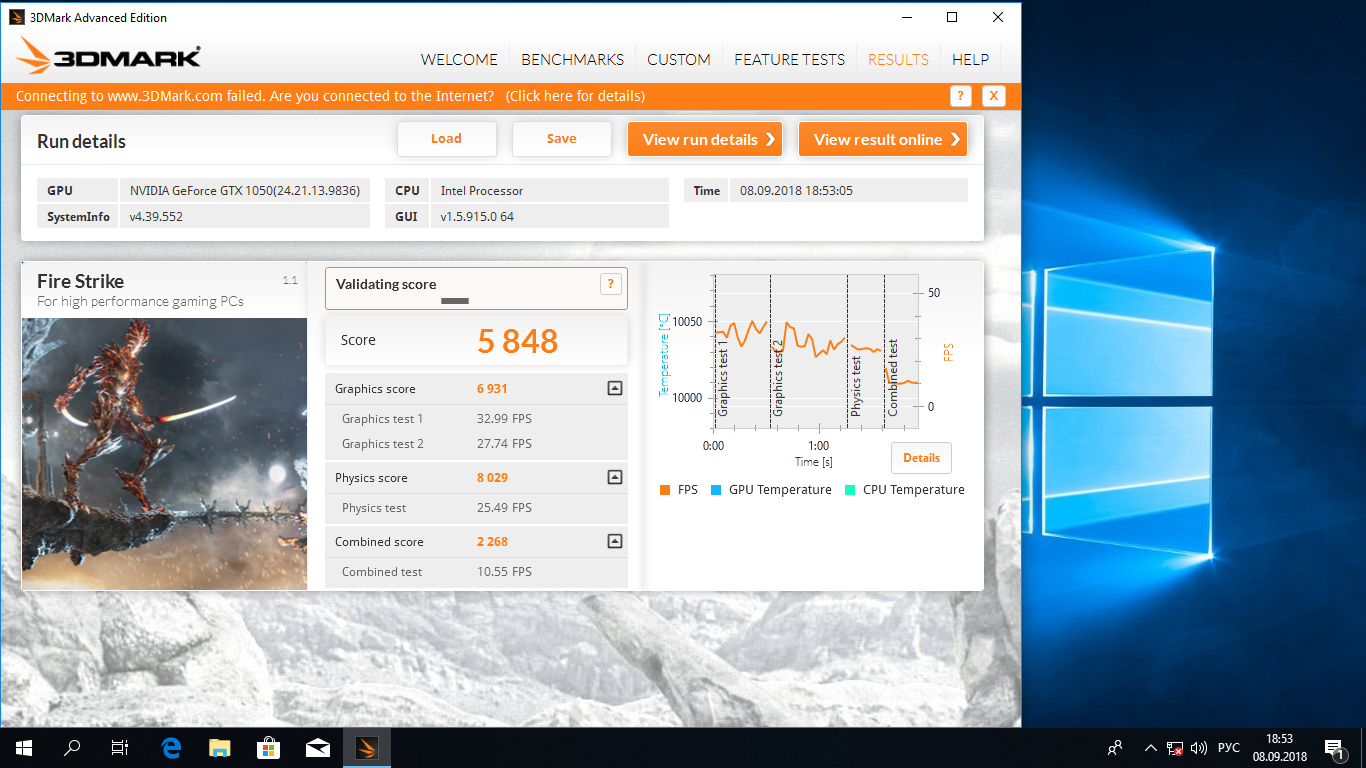Image resolution: width=1366 pixels, height=768 pixels.
Task: Click the Fire Strike title text
Action: [x=81, y=281]
